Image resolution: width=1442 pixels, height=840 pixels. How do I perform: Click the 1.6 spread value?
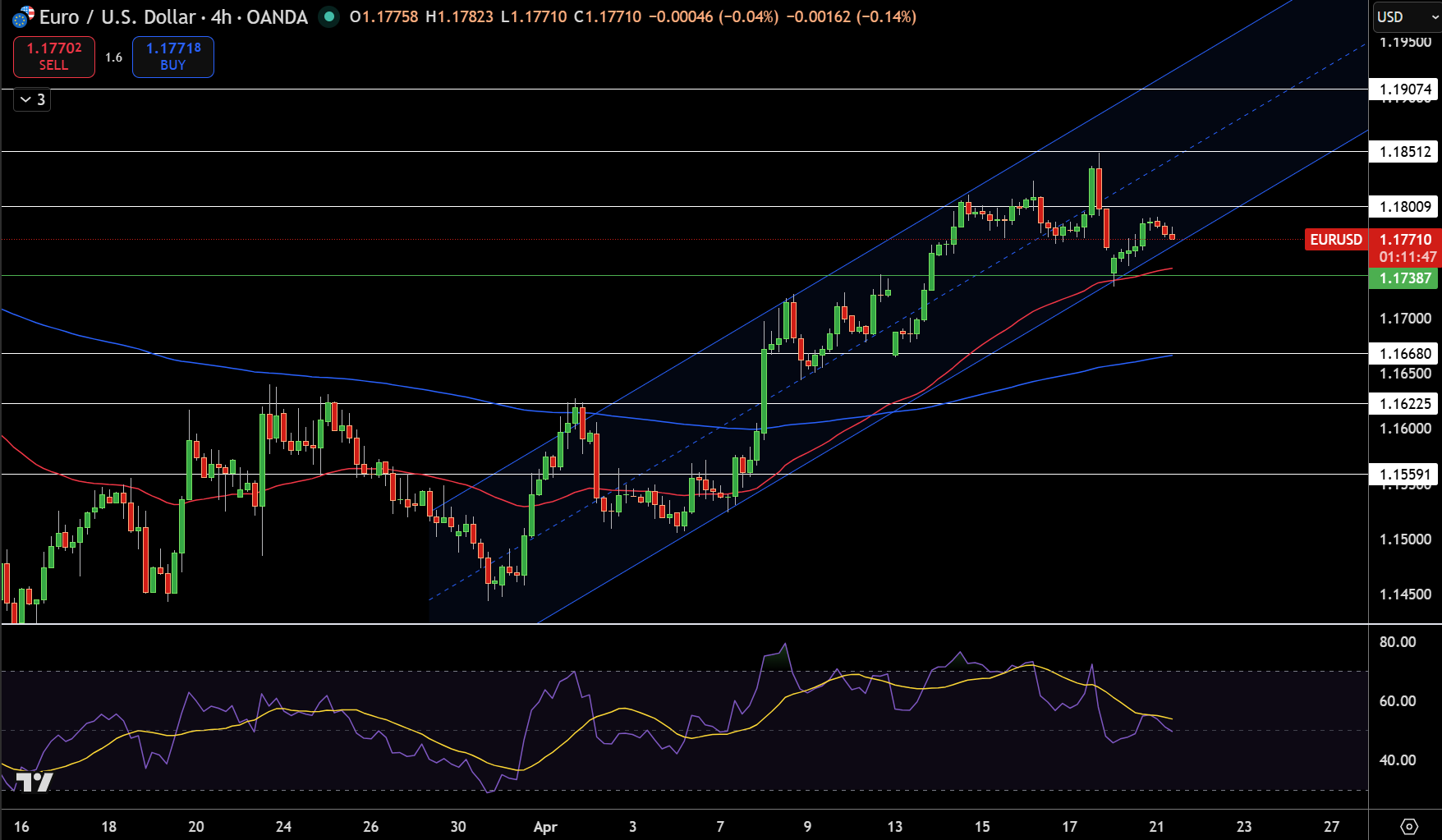pyautogui.click(x=113, y=57)
